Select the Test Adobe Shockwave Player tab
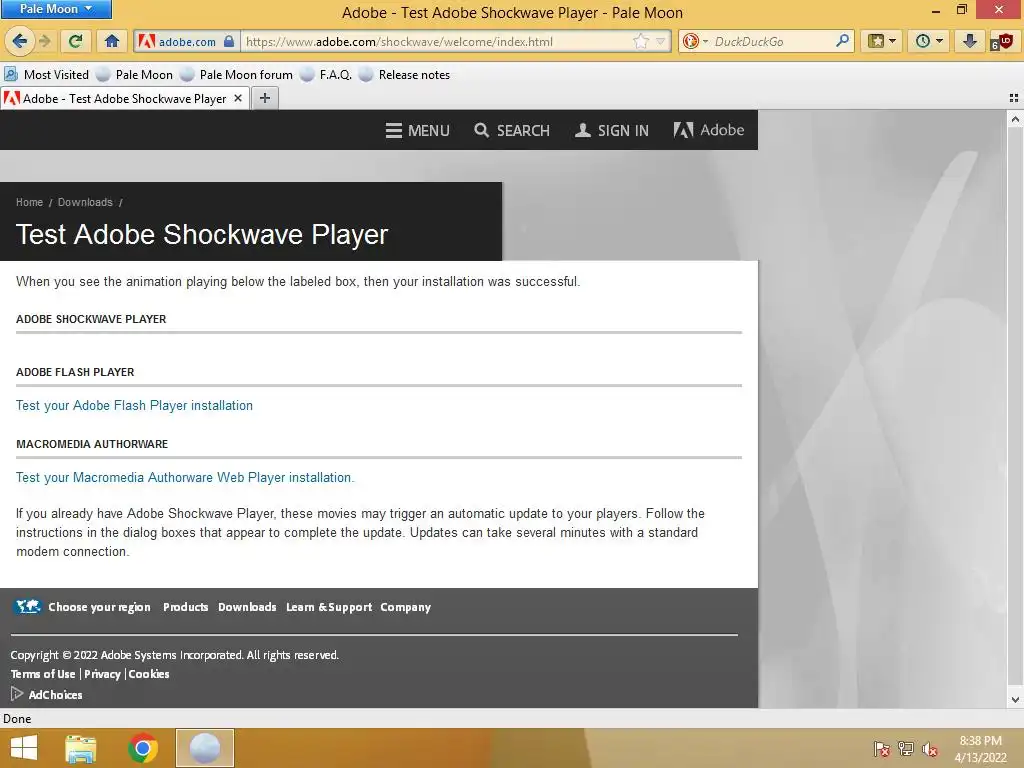Image resolution: width=1024 pixels, height=768 pixels. tap(124, 99)
